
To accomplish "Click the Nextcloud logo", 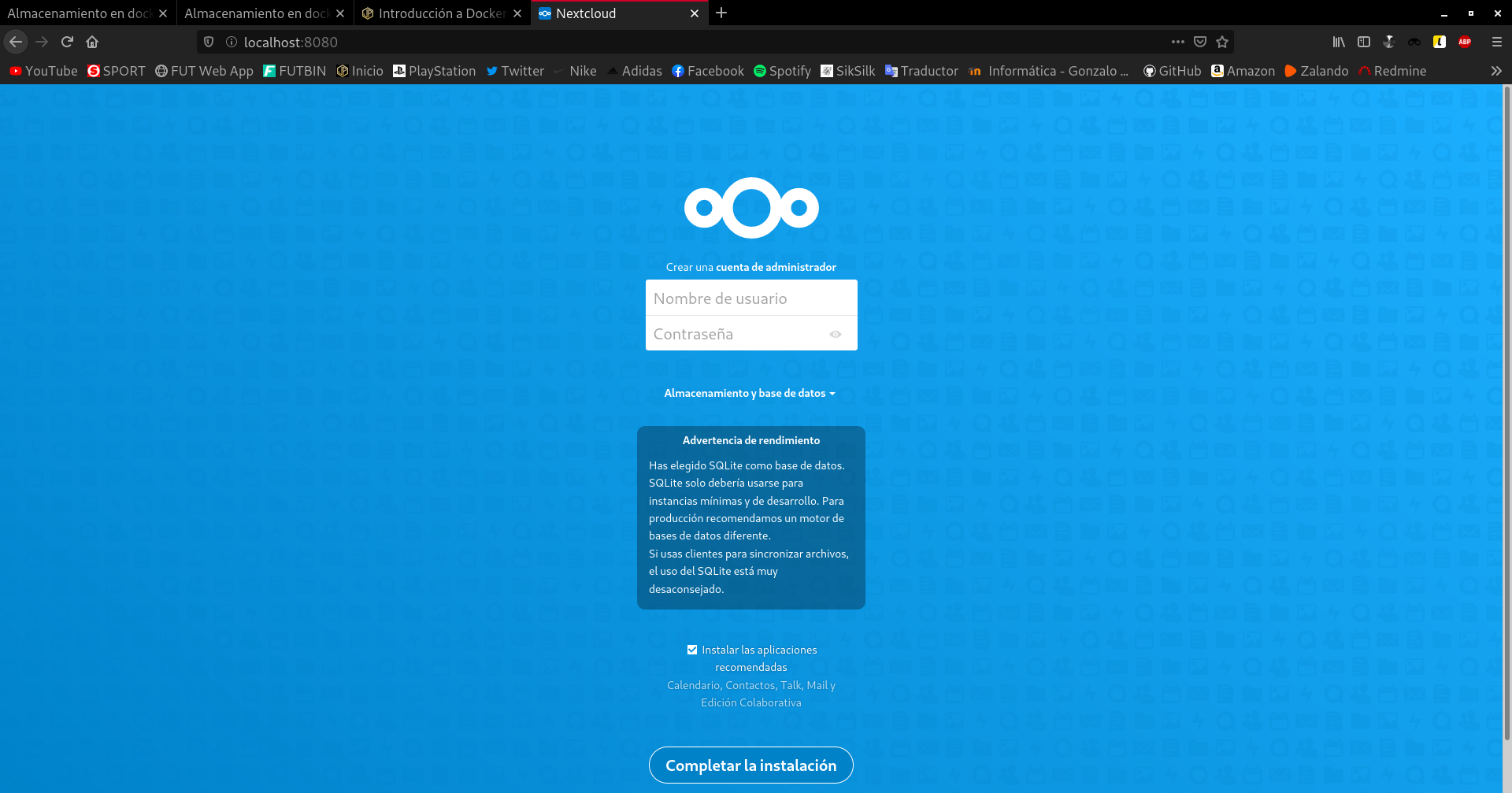I will [751, 207].
